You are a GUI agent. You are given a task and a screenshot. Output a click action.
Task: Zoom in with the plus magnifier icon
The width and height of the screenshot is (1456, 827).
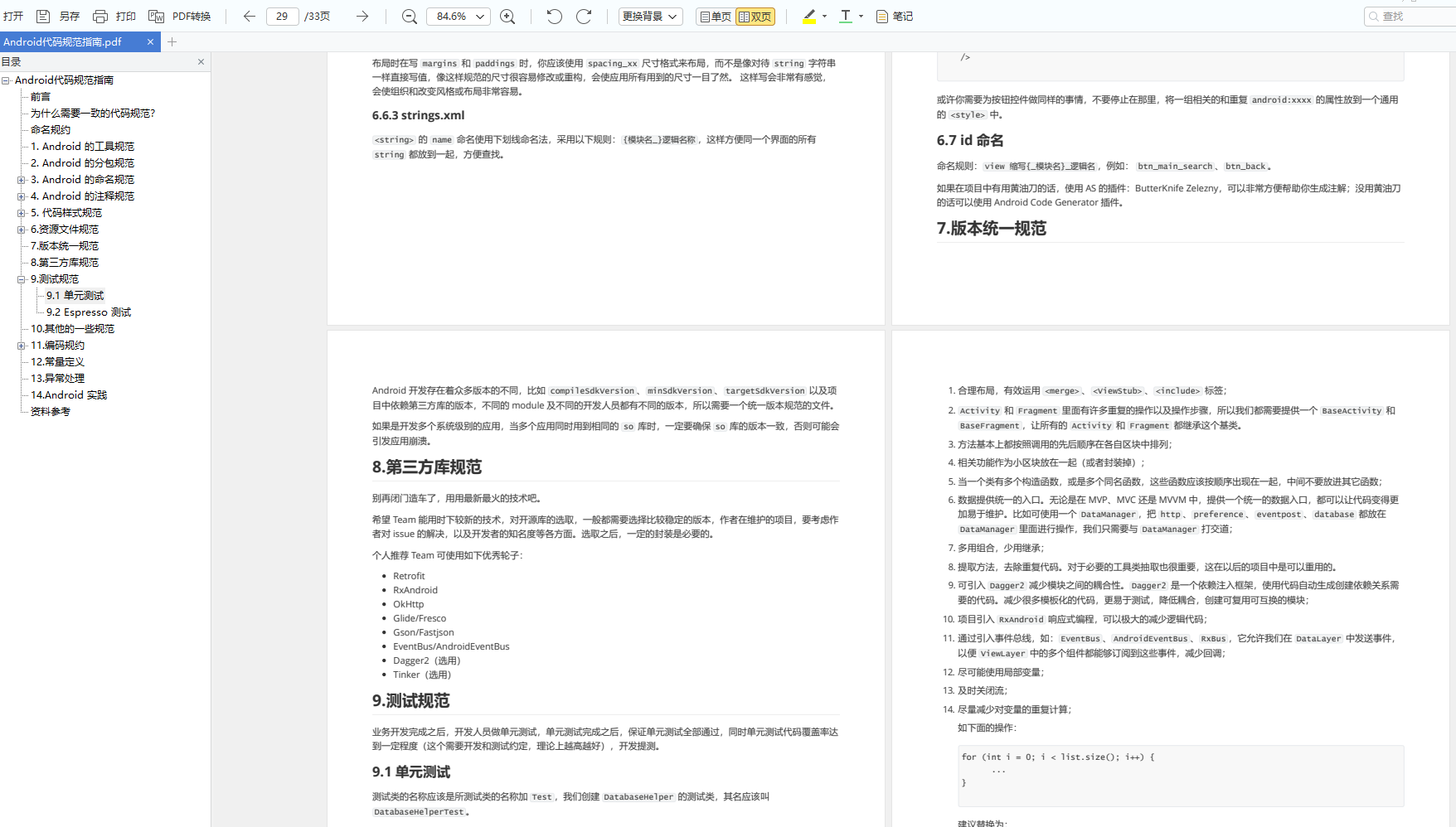(x=507, y=17)
